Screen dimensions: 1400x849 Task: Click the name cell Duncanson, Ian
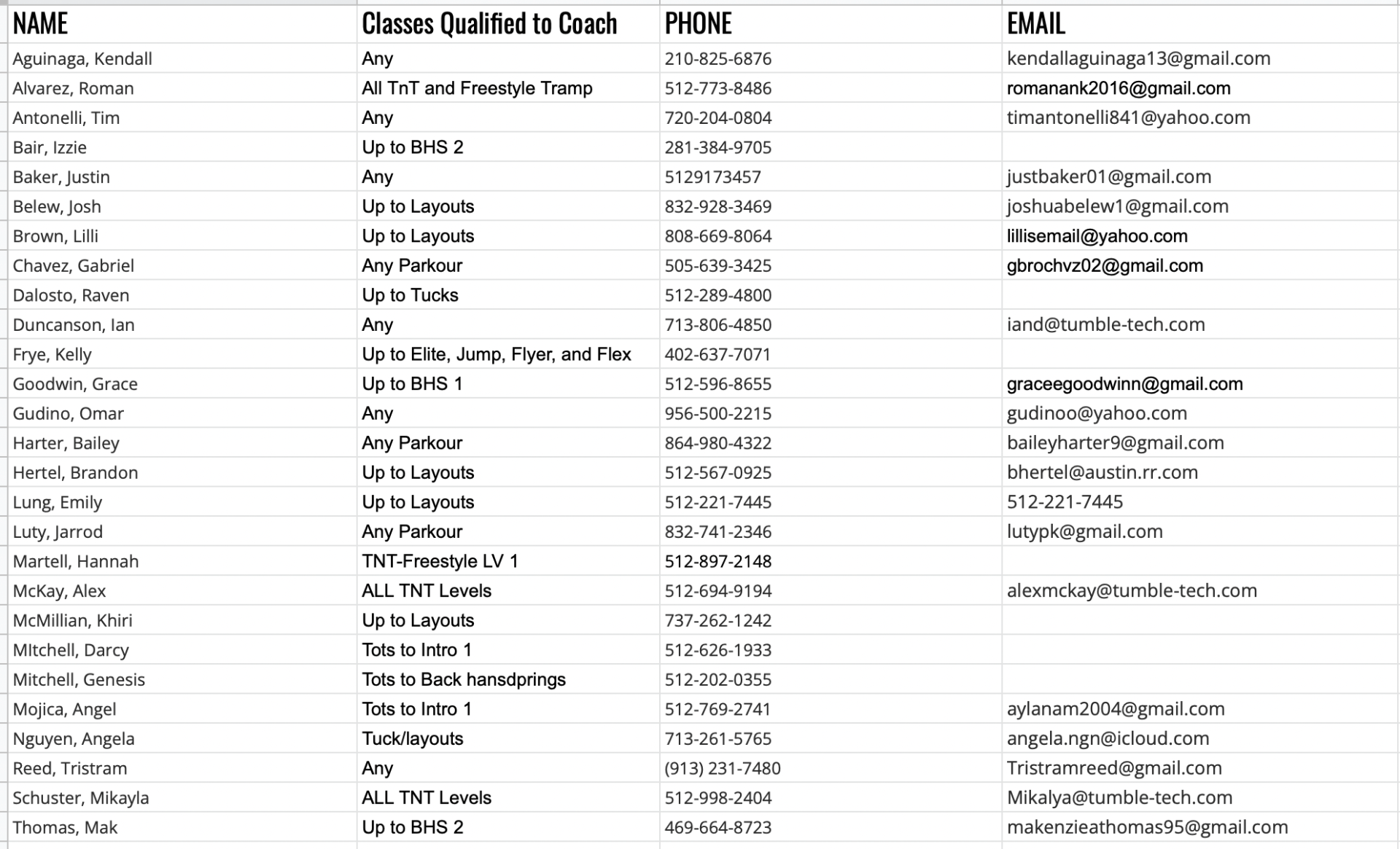(x=74, y=325)
